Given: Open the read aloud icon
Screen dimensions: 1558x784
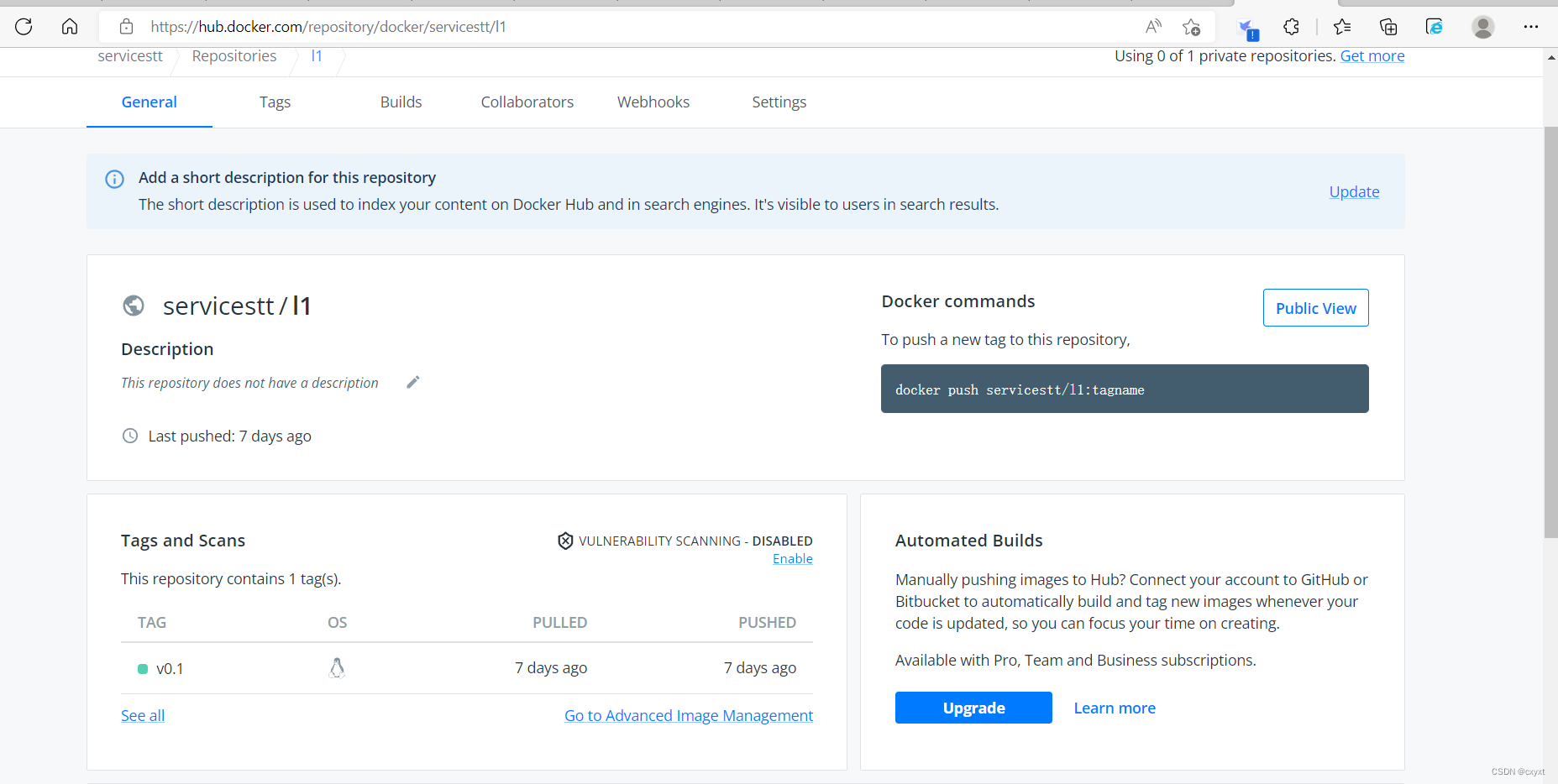Looking at the screenshot, I should 1153,27.
